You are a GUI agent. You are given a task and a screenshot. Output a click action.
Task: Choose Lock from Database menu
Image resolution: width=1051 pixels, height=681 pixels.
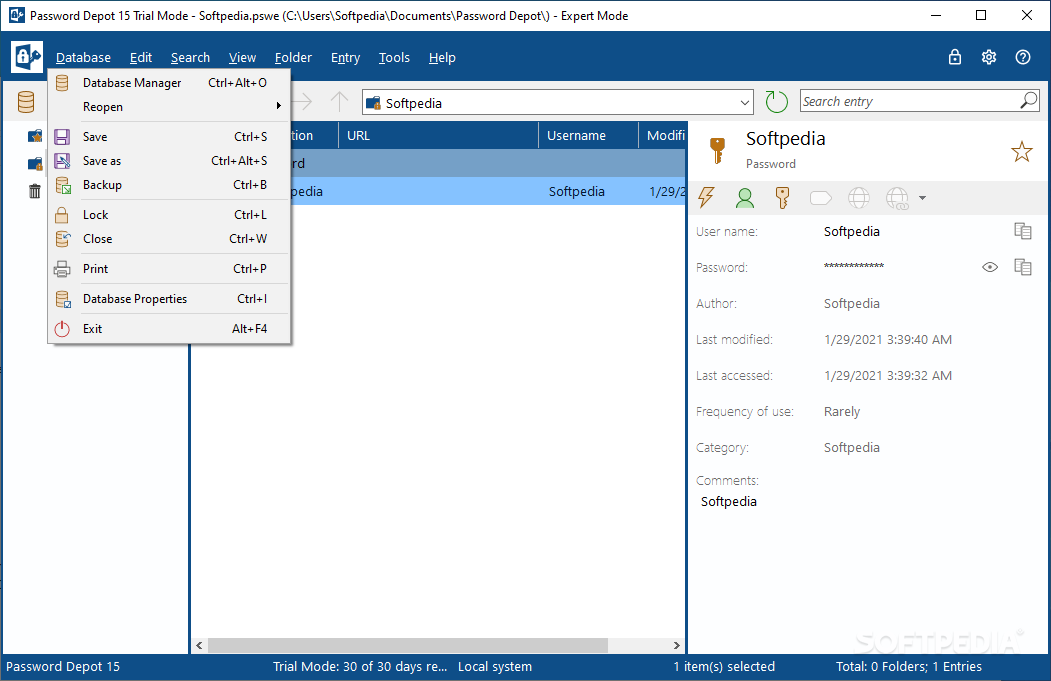(x=169, y=214)
